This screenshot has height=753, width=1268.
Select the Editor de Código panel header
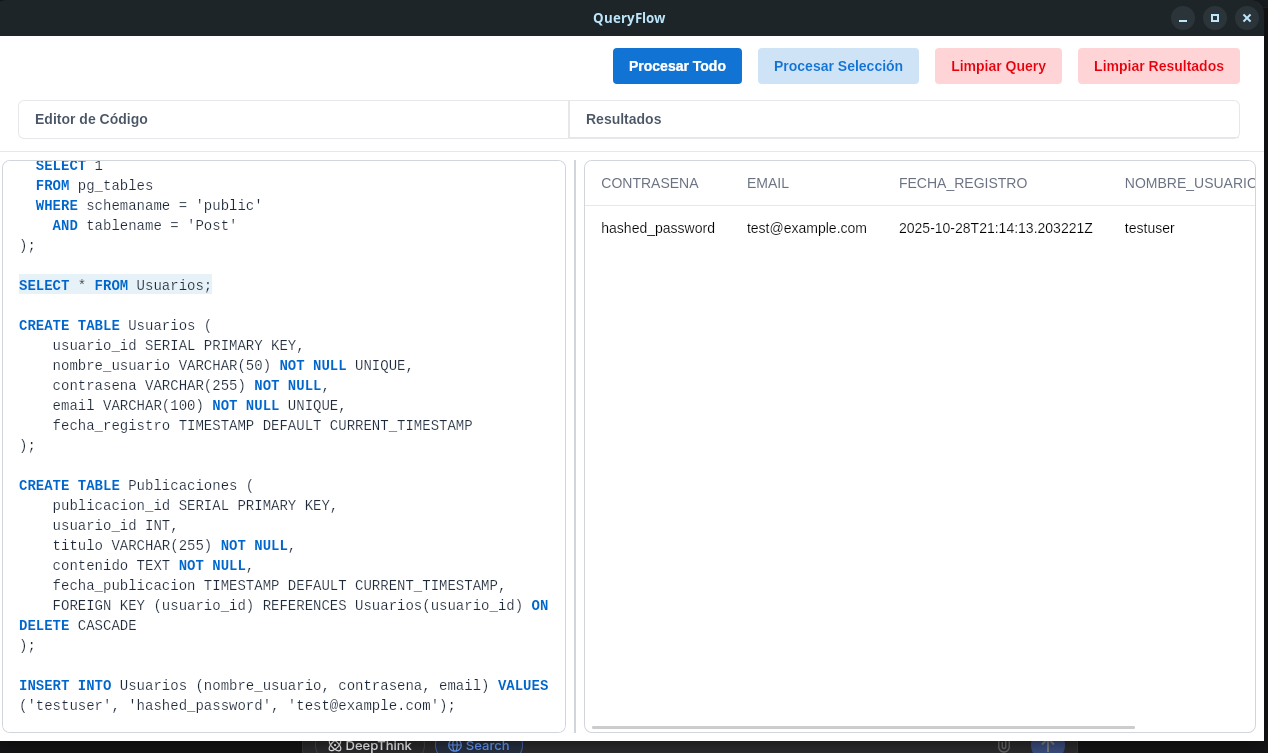coord(293,119)
